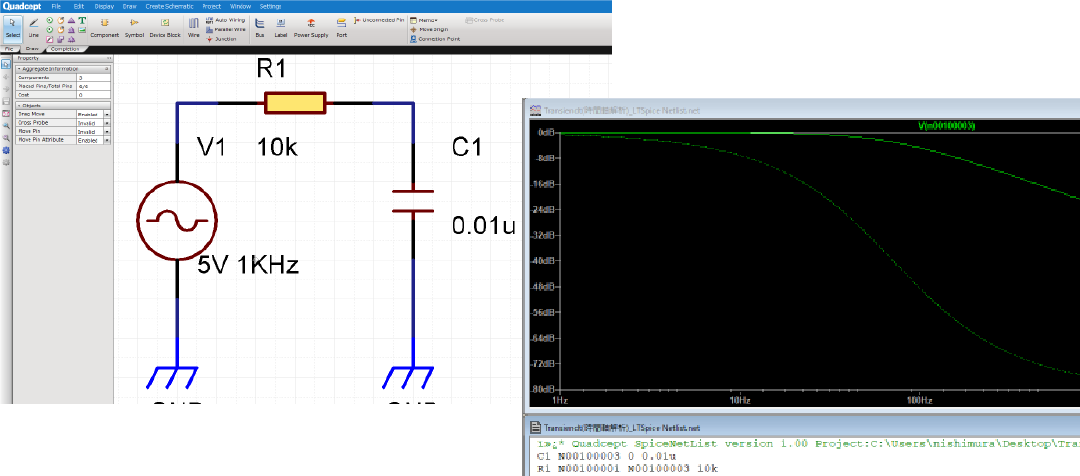Select resistor R1 on the schematic
Screen dimensions: 1080x476
(294, 102)
